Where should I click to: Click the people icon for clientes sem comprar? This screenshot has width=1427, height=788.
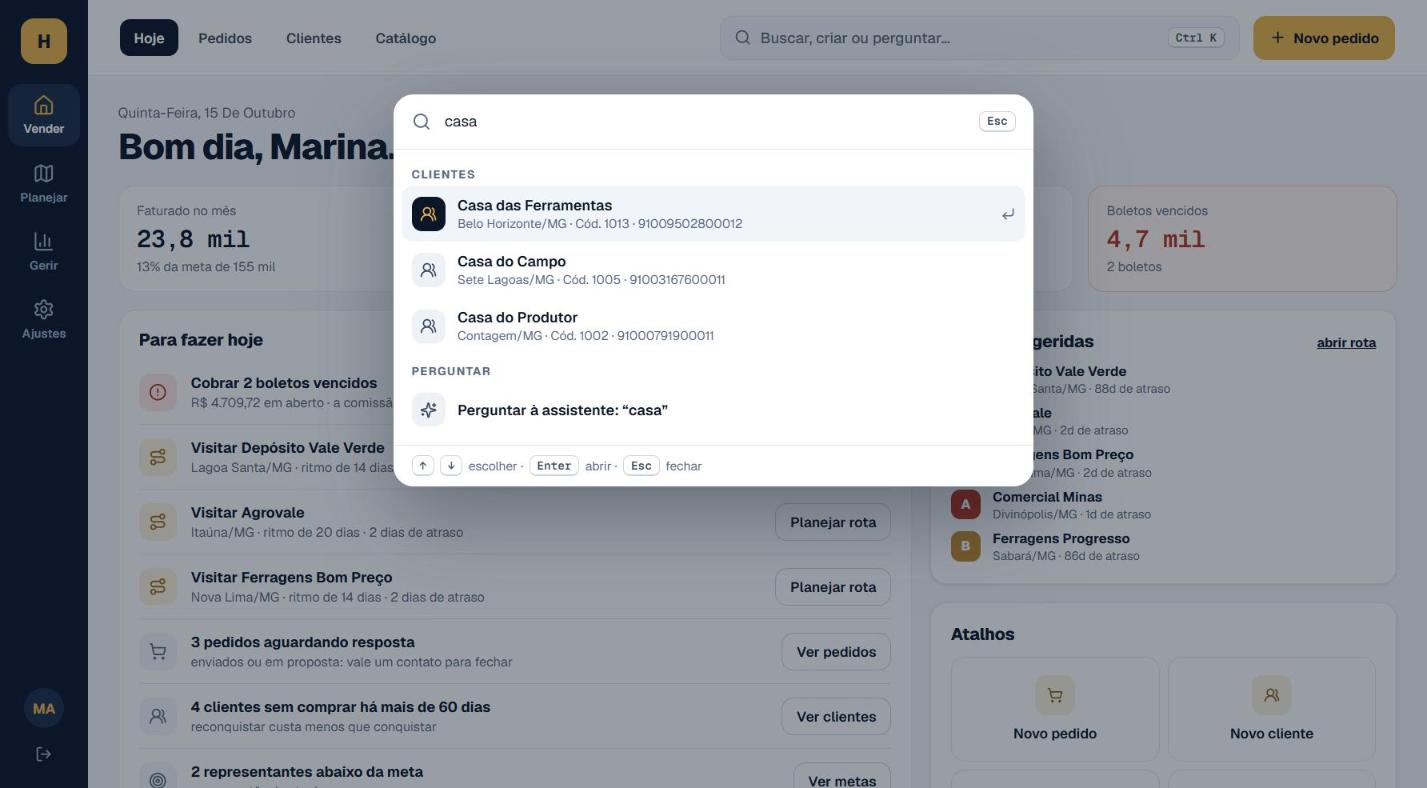(158, 716)
